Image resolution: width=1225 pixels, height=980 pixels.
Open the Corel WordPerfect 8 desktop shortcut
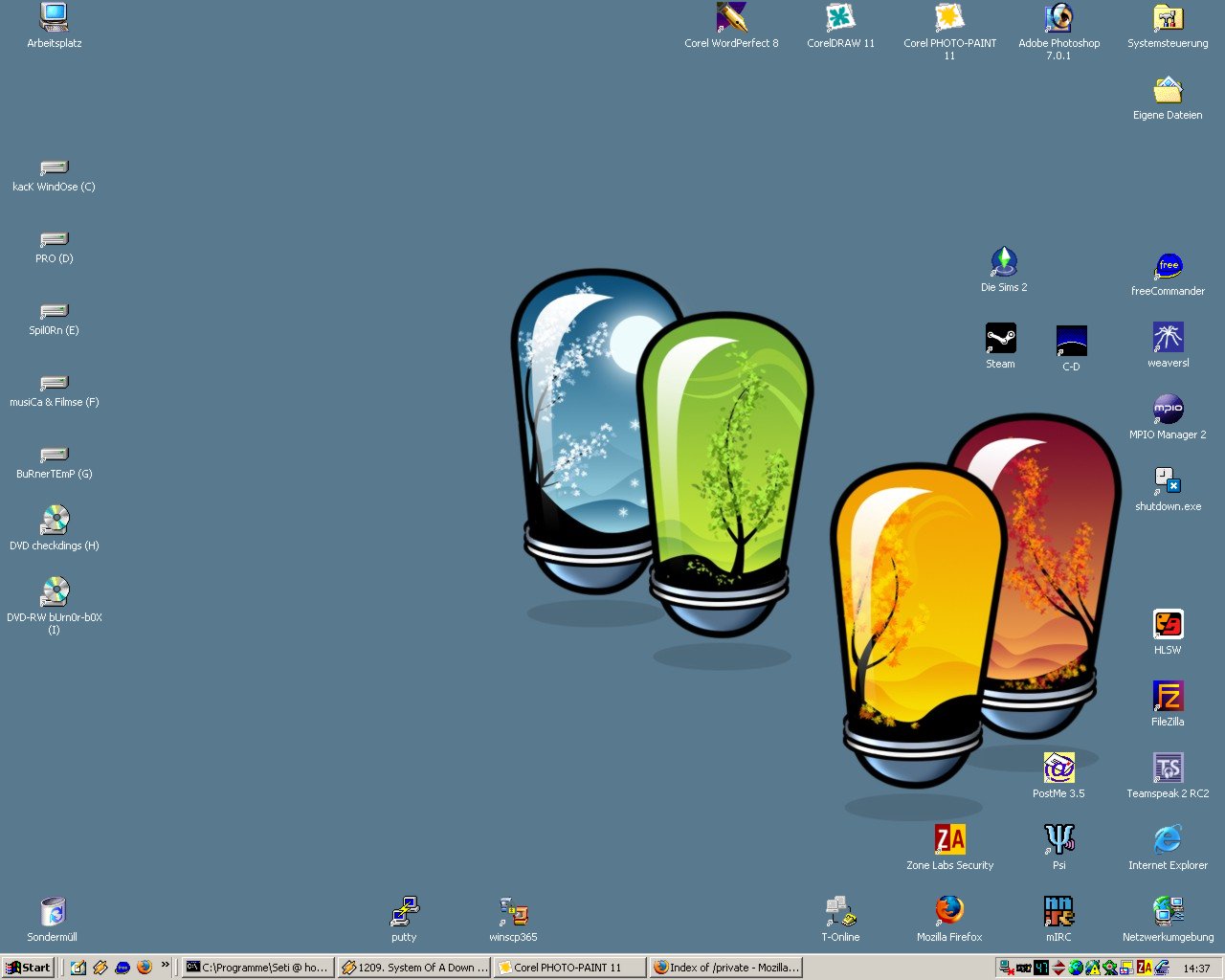pyautogui.click(x=731, y=19)
